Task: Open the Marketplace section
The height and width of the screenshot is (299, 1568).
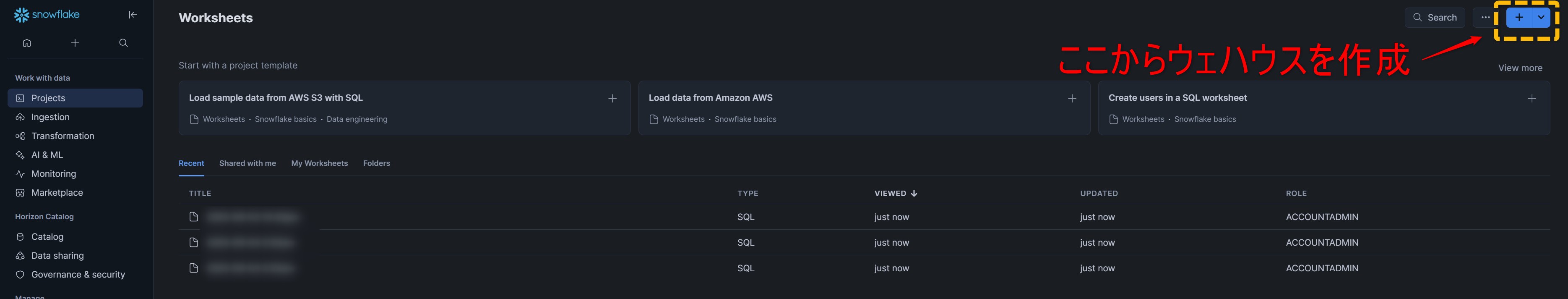Action: click(x=75, y=192)
